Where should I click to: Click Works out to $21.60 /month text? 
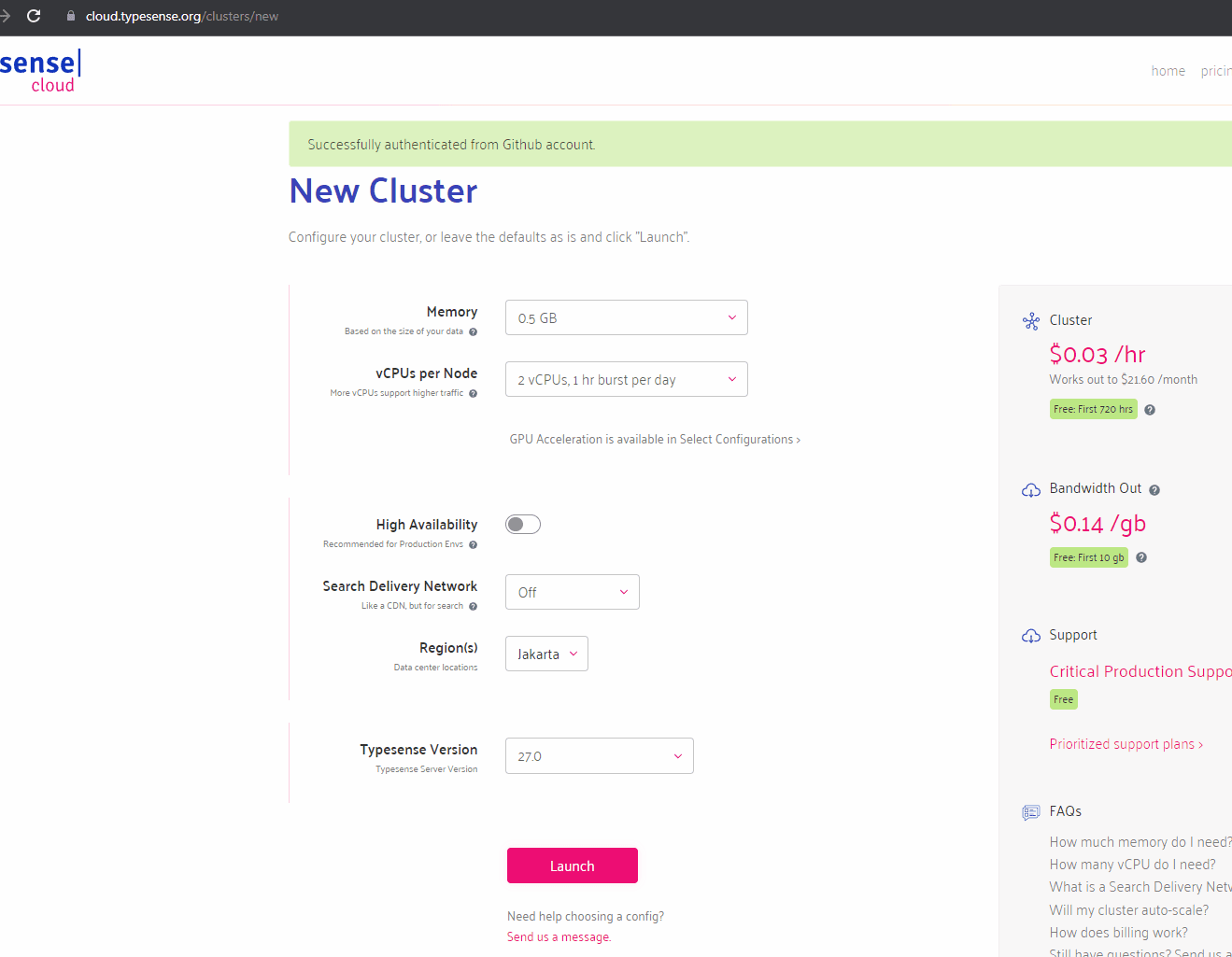[x=1123, y=380]
